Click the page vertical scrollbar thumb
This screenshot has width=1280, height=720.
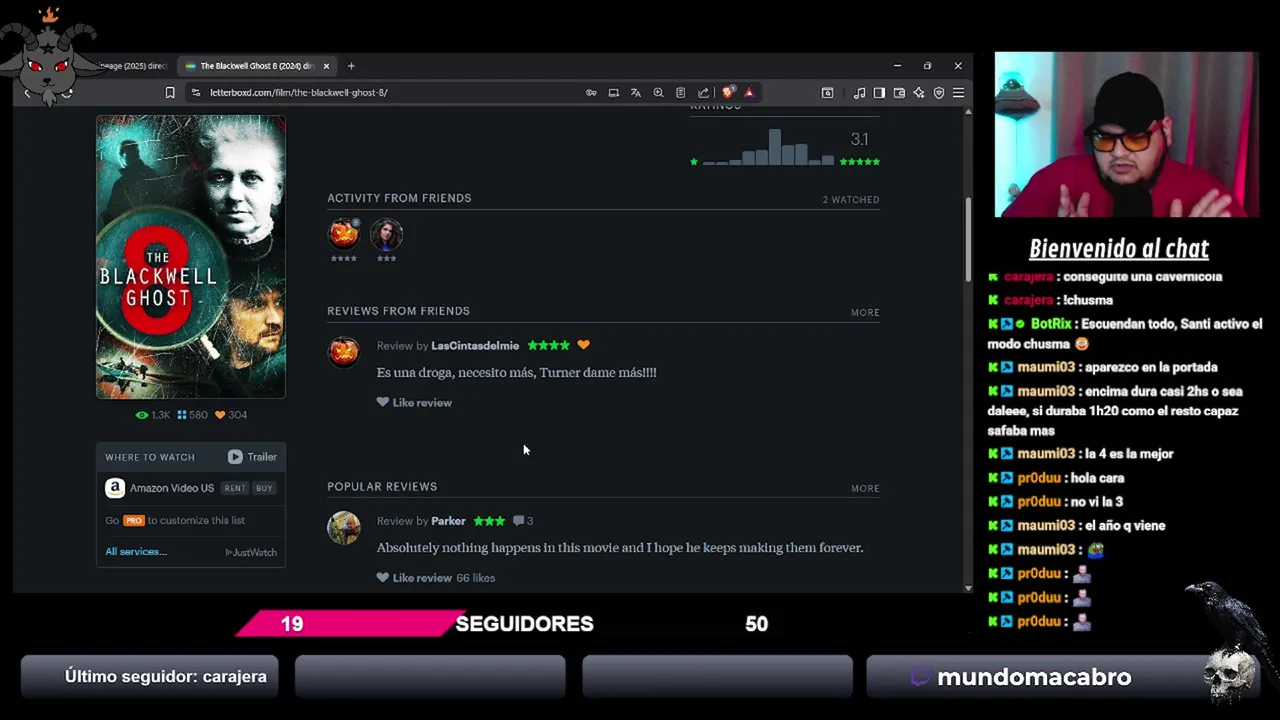(967, 240)
